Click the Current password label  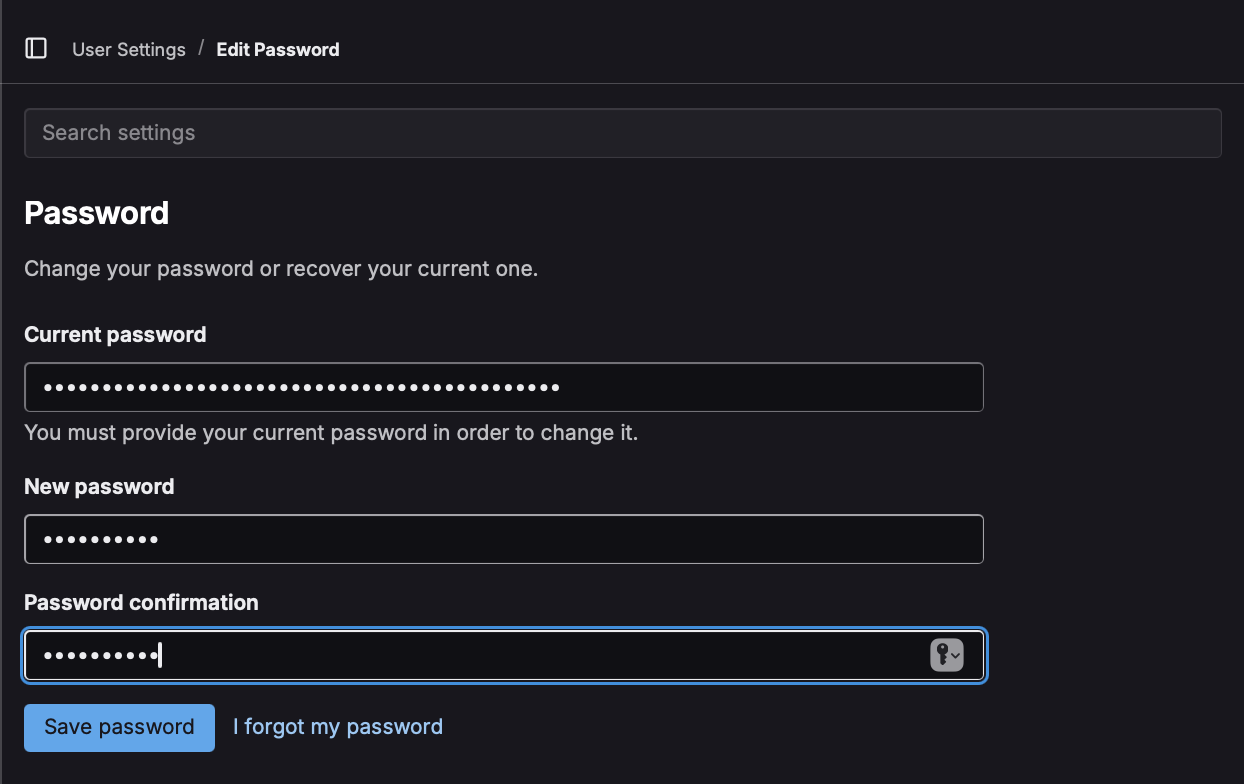(115, 335)
